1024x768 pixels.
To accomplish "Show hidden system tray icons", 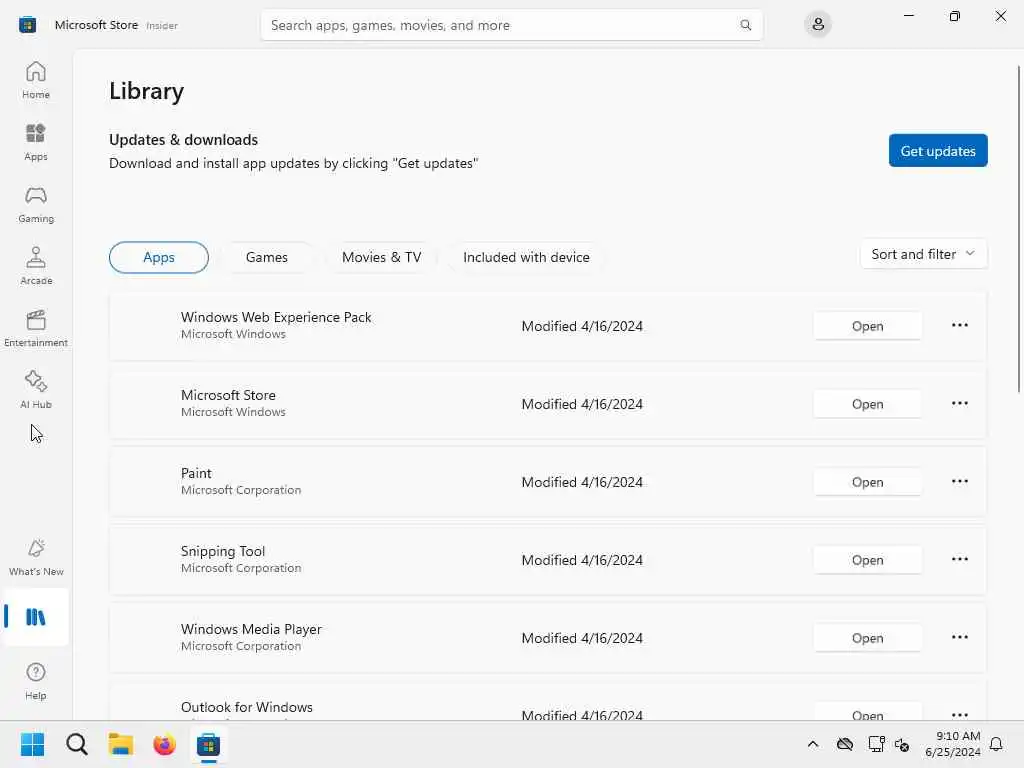I will point(812,744).
